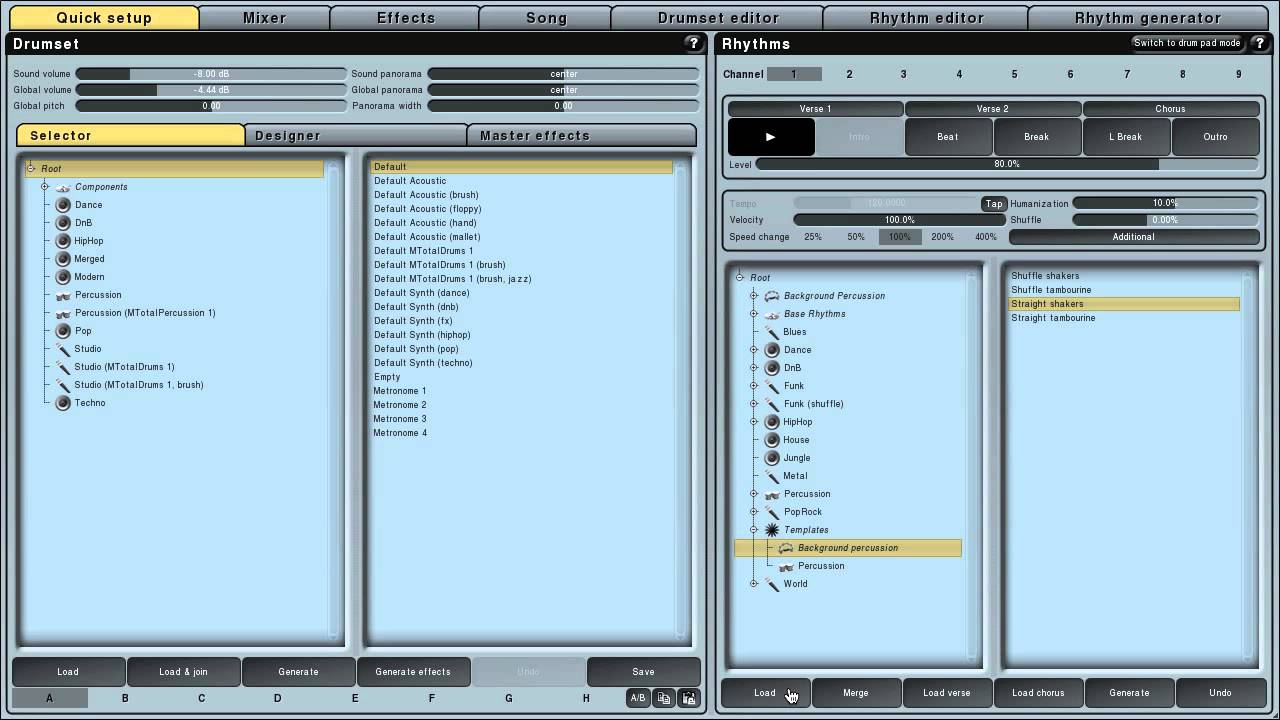
Task: Select preset slot G
Action: point(509,698)
